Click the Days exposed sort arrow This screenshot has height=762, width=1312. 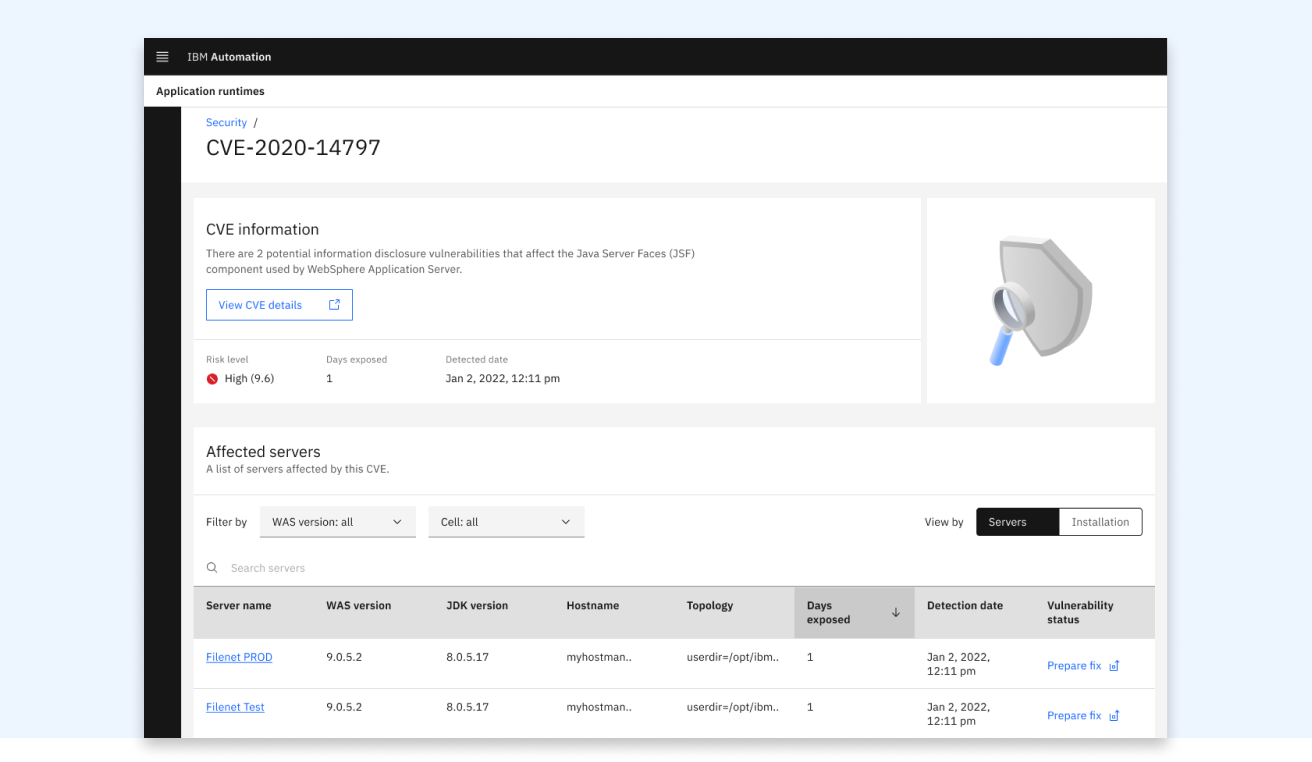coord(895,613)
